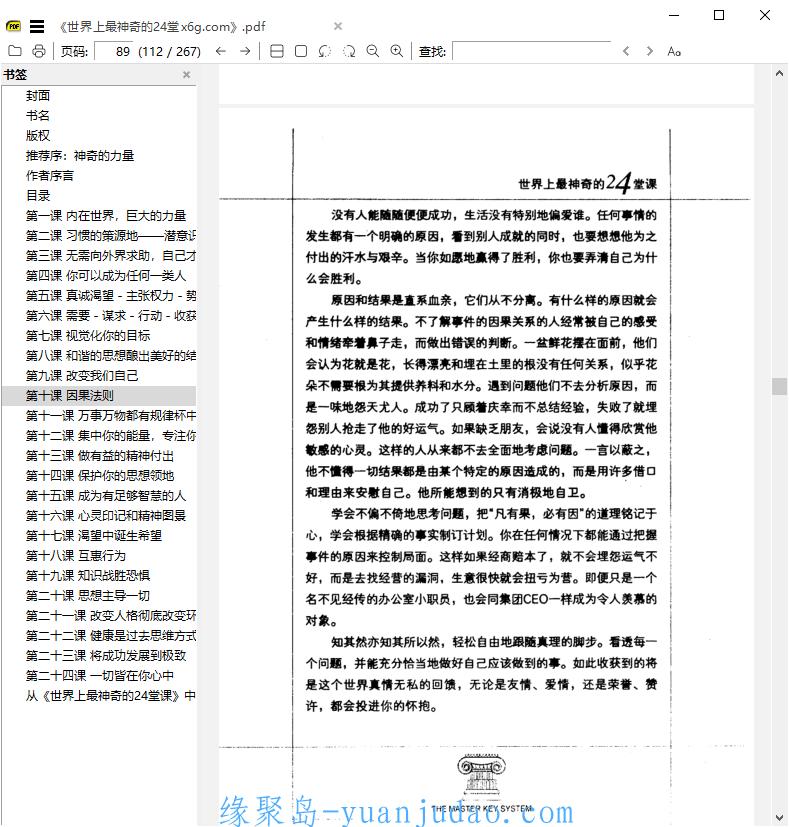Open last bookmark 从《世界上最神奇的24堂课》中
This screenshot has width=789, height=827.
click(x=111, y=696)
